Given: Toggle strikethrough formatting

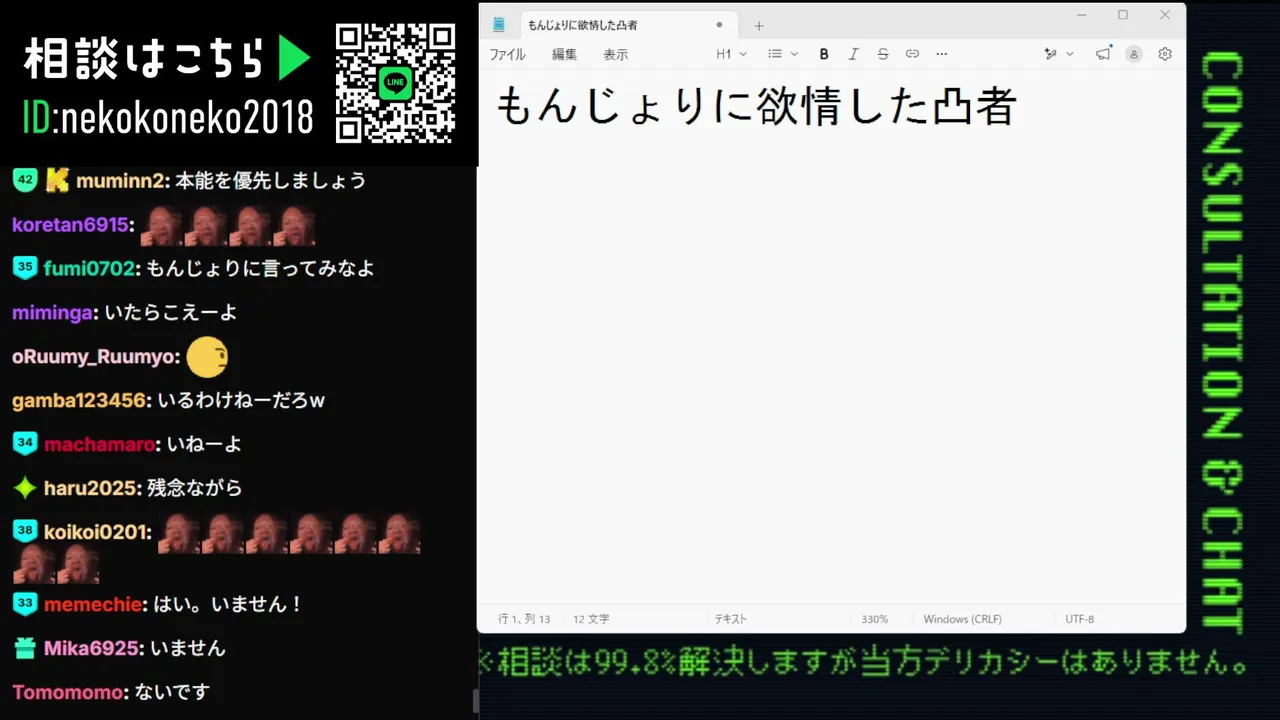Looking at the screenshot, I should coord(882,54).
